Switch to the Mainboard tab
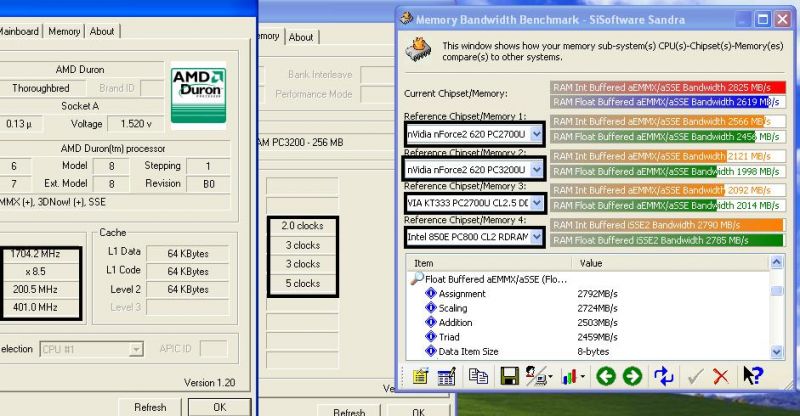Image resolution: width=800 pixels, height=416 pixels. [19, 32]
